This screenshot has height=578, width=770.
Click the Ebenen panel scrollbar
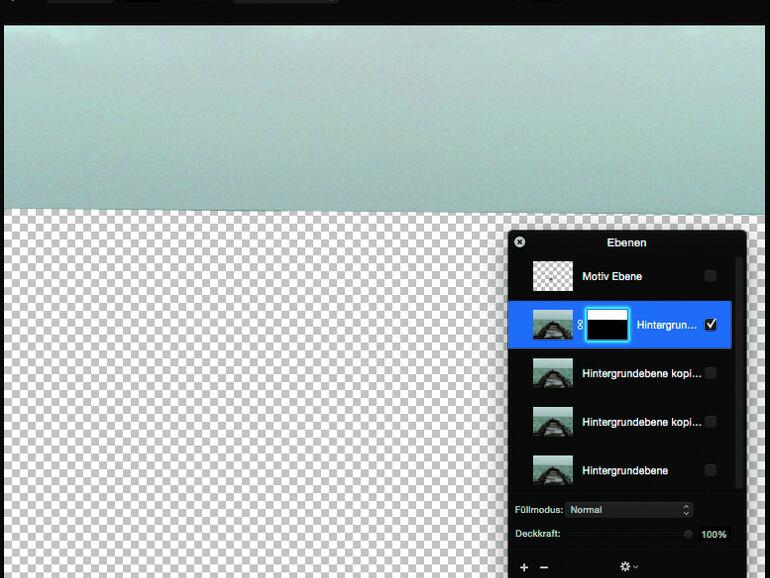740,373
